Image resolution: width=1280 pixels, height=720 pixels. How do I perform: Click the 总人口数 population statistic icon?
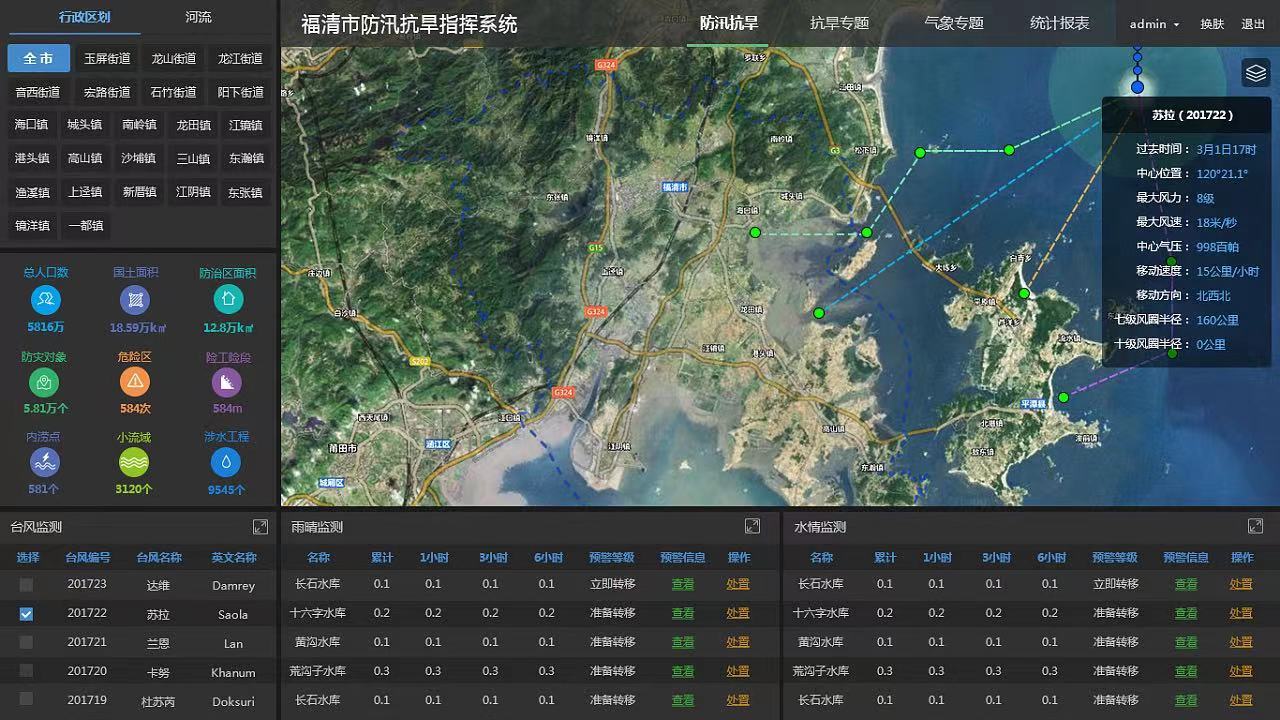45,298
